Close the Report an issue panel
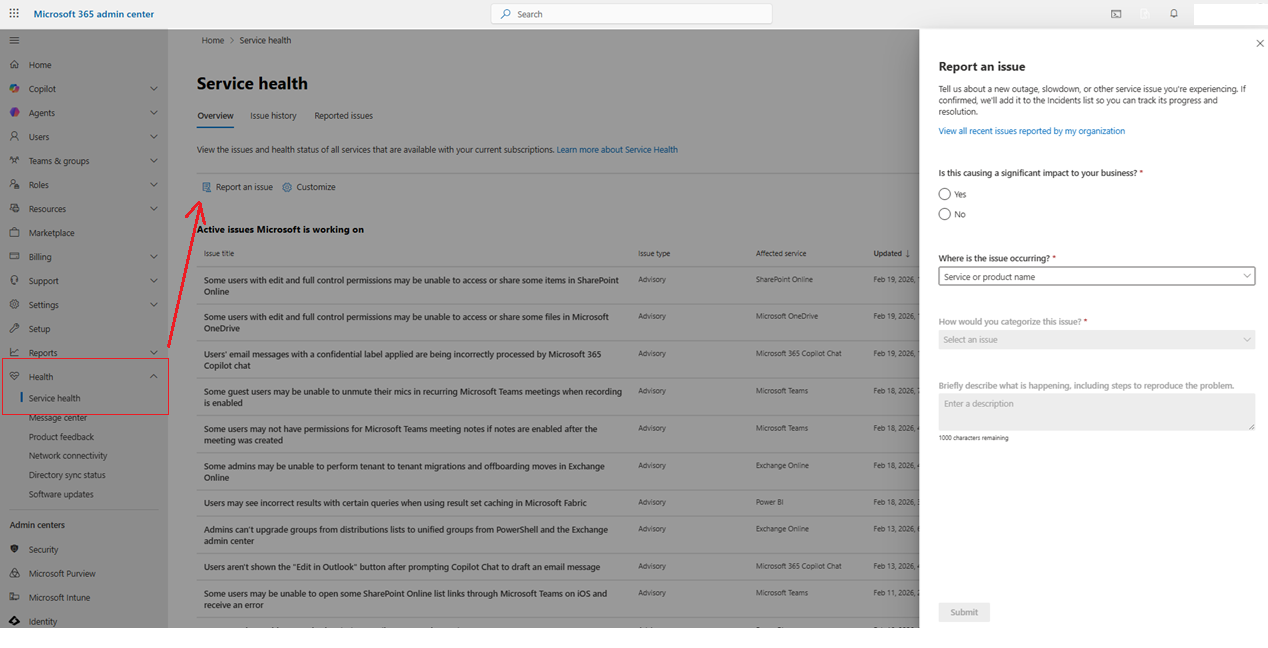This screenshot has width=1268, height=648. point(1260,44)
